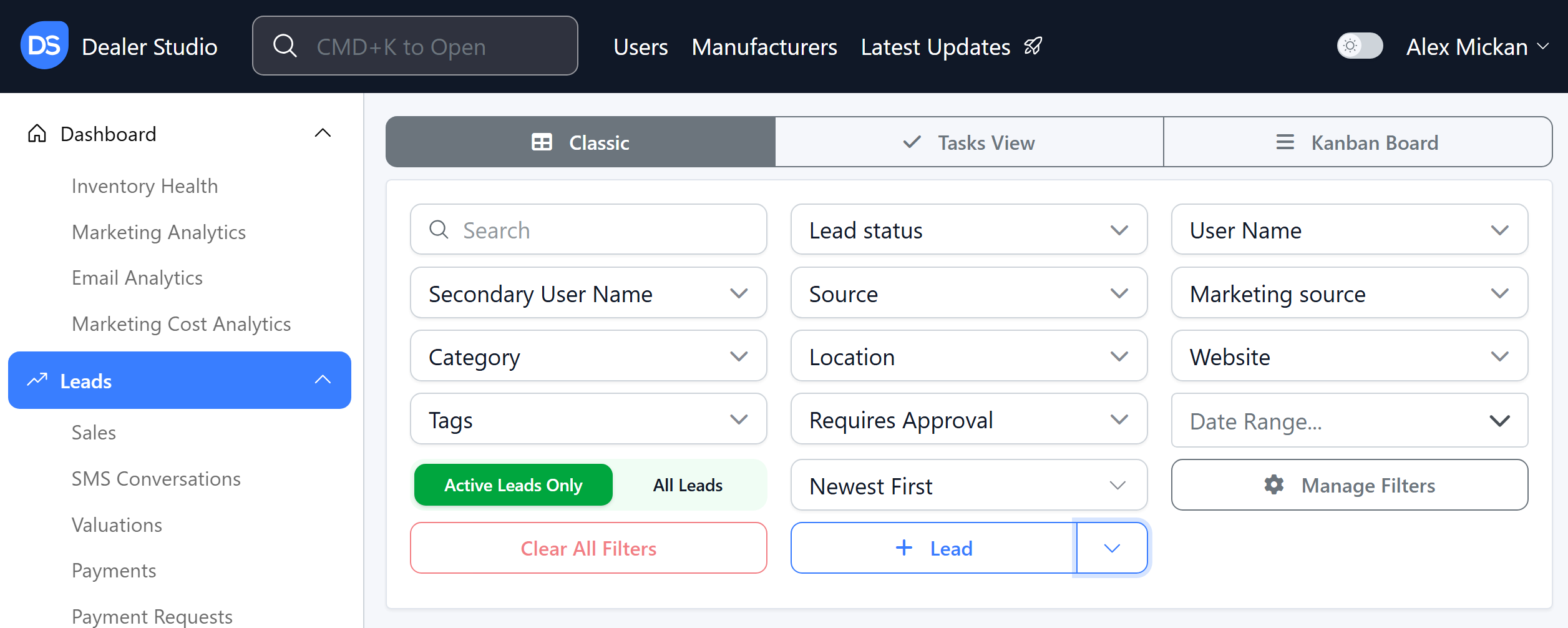The image size is (1568, 628).
Task: Click Clear All Filters
Action: point(588,548)
